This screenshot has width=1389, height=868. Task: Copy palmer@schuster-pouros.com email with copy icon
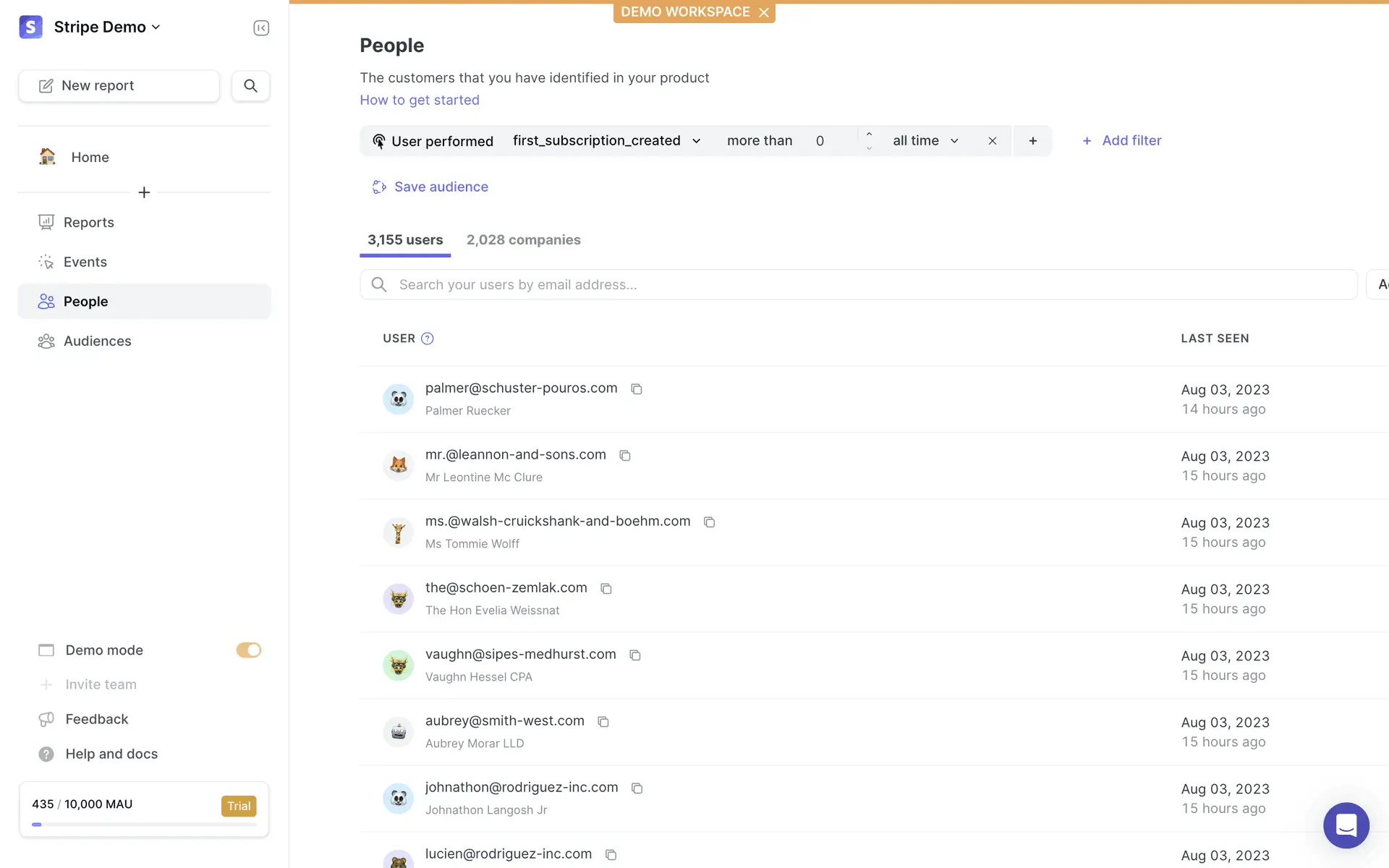(x=637, y=389)
